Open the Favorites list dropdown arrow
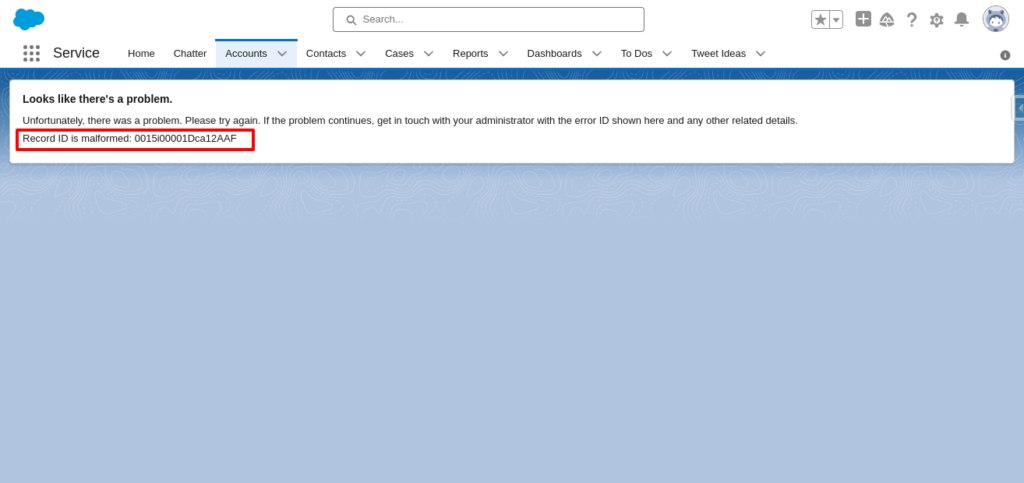1024x483 pixels. click(836, 20)
